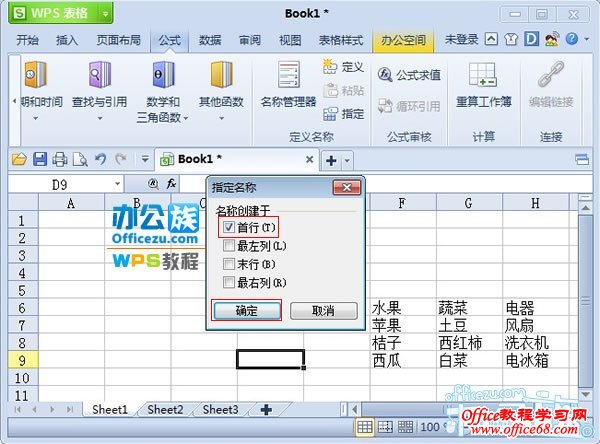Click the Print Preview icon
The width and height of the screenshot is (600, 444).
click(80, 159)
